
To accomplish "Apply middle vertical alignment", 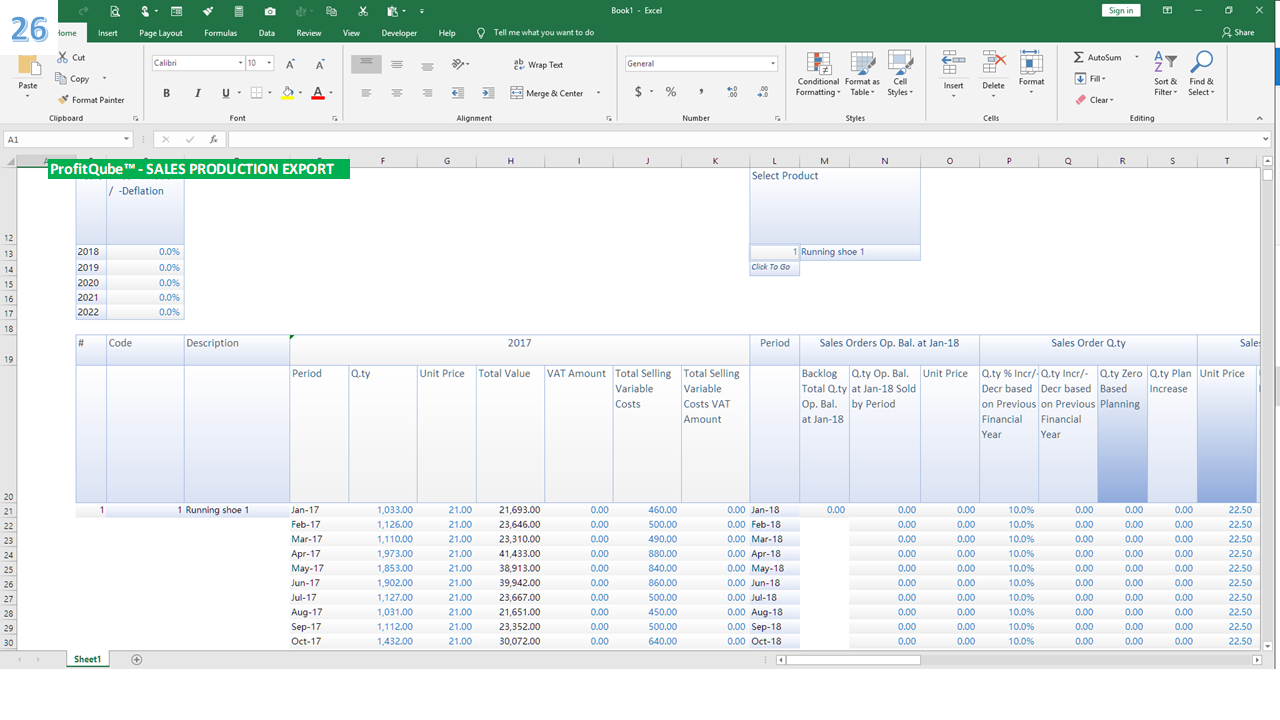I will [397, 64].
